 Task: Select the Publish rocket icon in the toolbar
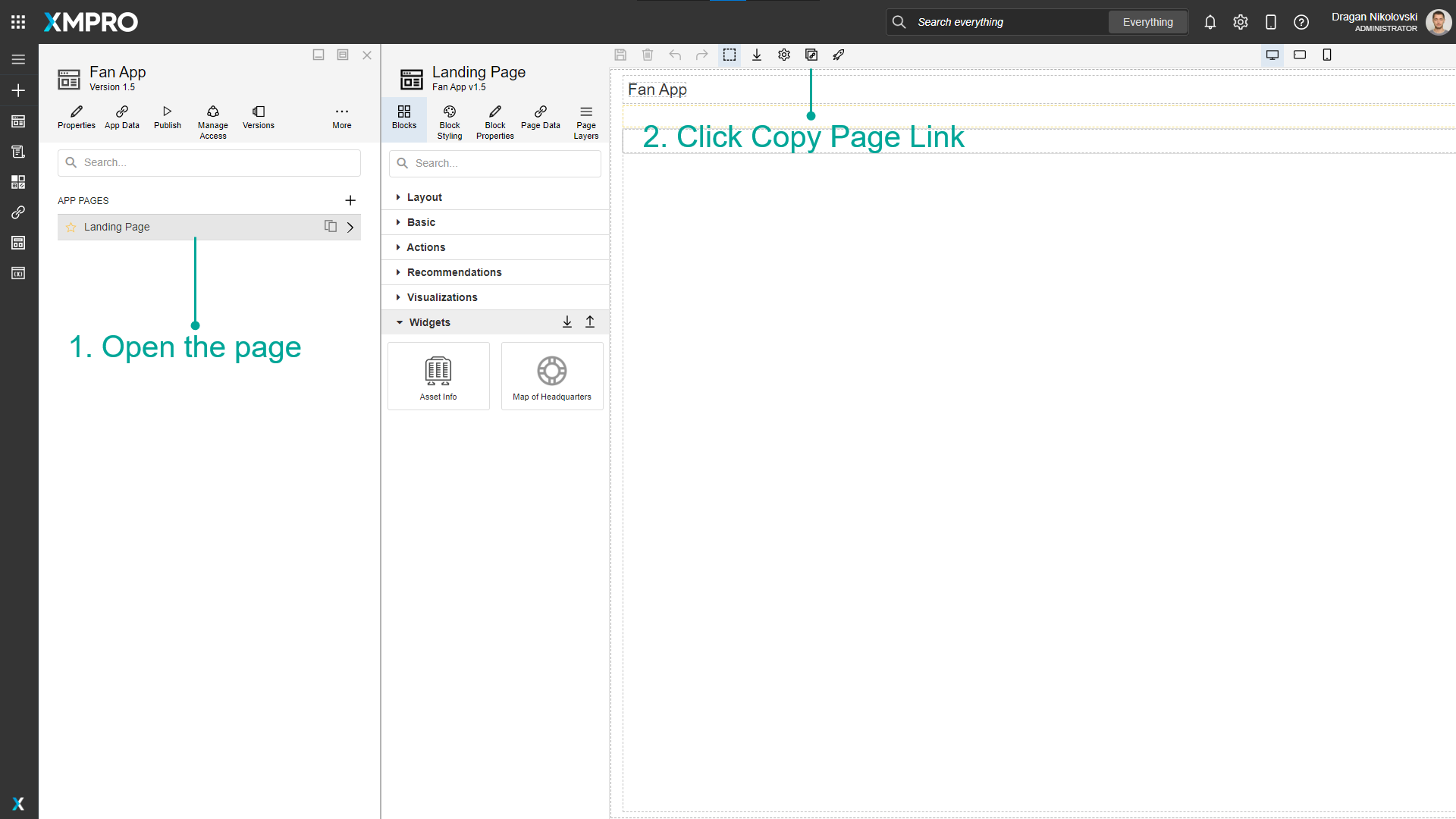(839, 55)
